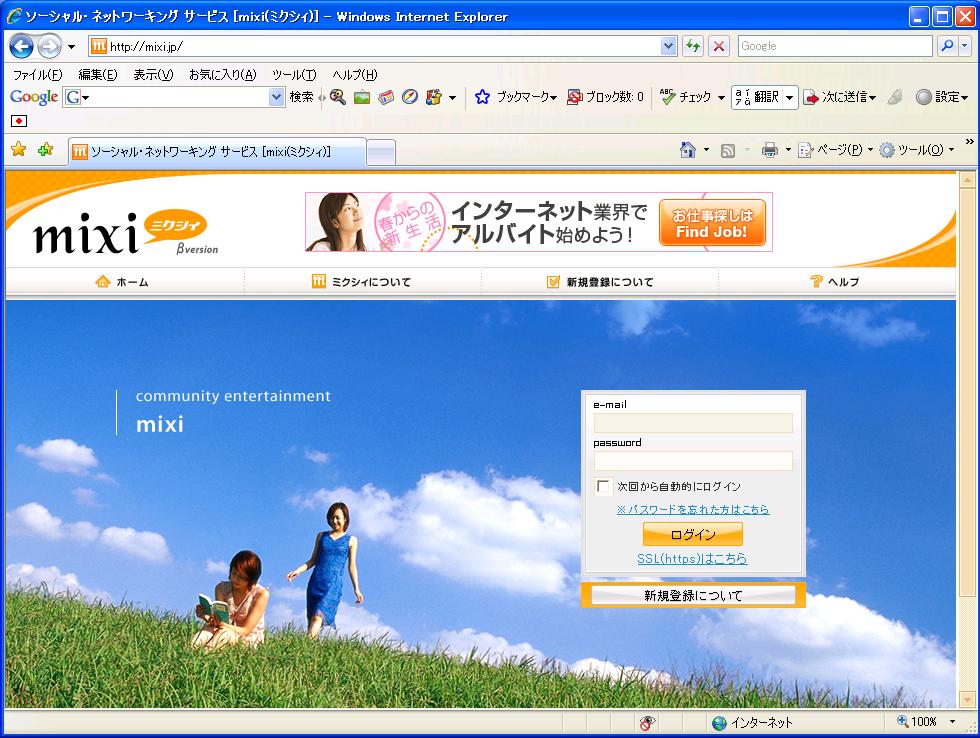
Task: Expand the command bar overflow chevron
Action: pyautogui.click(x=969, y=142)
